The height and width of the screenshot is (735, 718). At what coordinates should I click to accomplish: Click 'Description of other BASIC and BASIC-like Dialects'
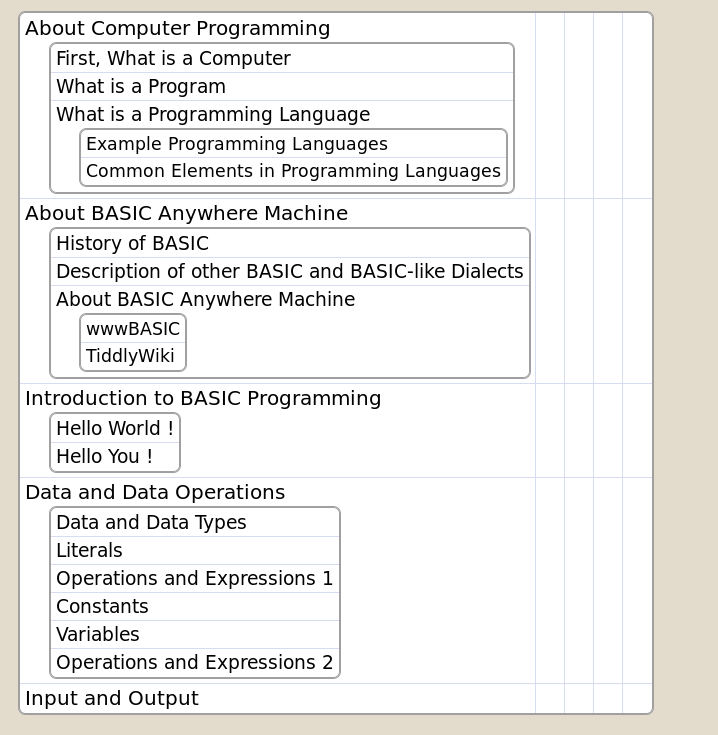[290, 271]
